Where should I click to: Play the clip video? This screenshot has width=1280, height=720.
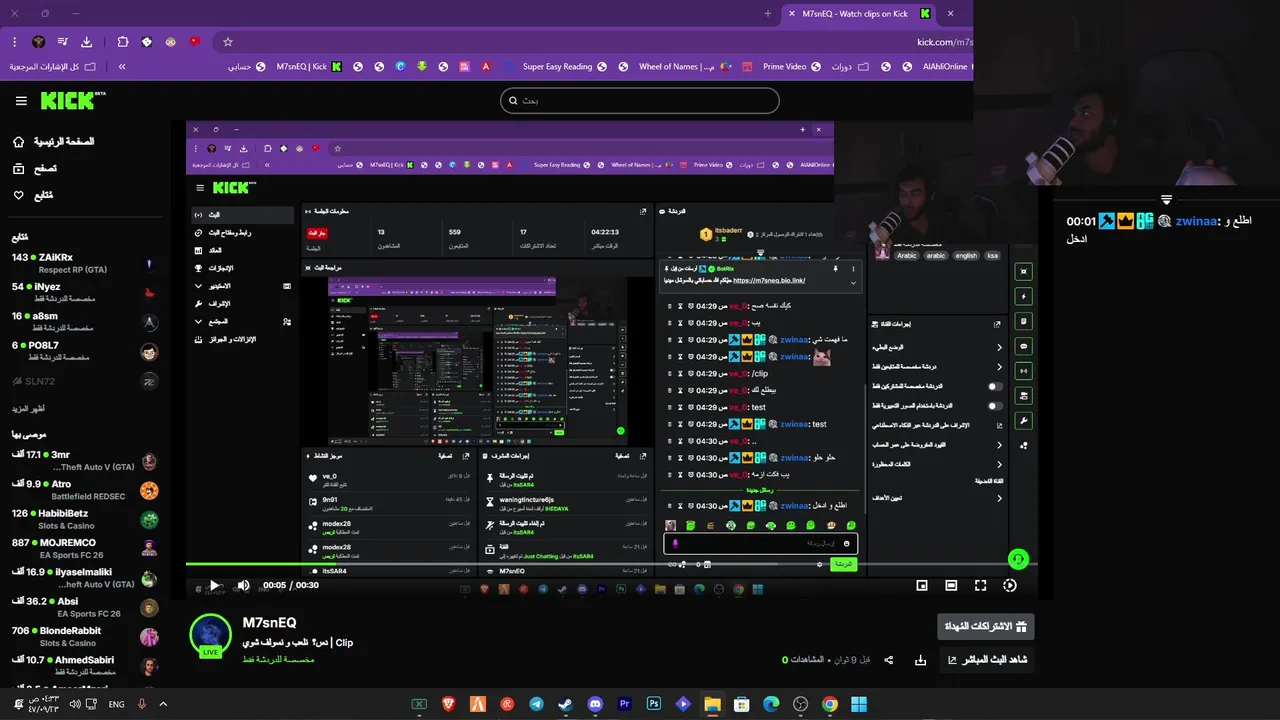point(213,585)
